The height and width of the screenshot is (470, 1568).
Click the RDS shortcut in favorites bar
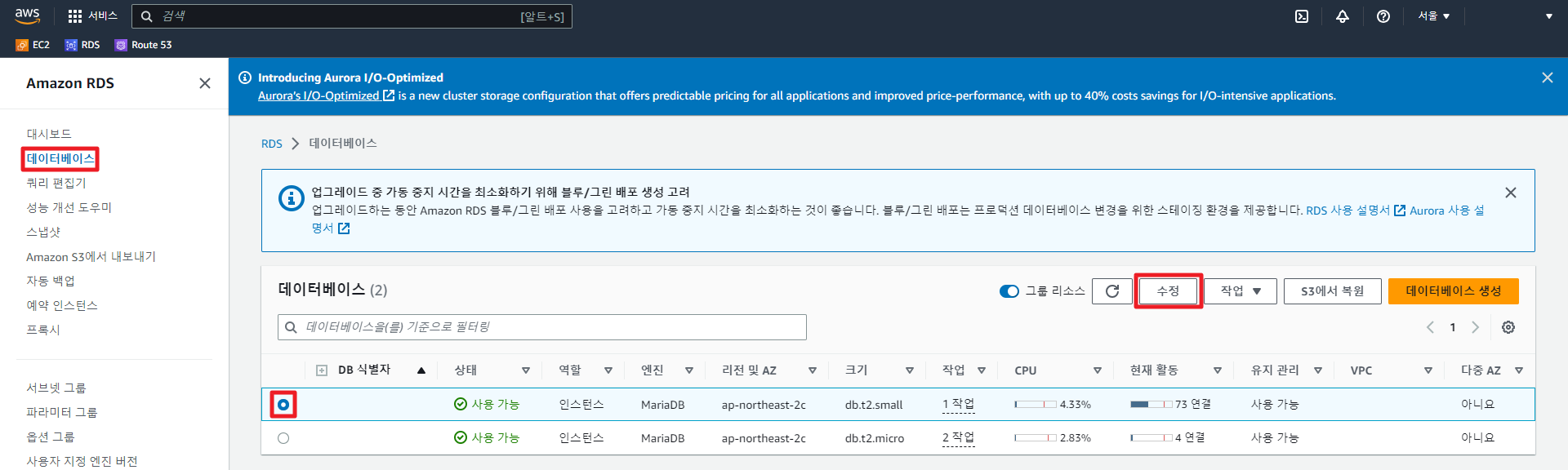(x=82, y=45)
